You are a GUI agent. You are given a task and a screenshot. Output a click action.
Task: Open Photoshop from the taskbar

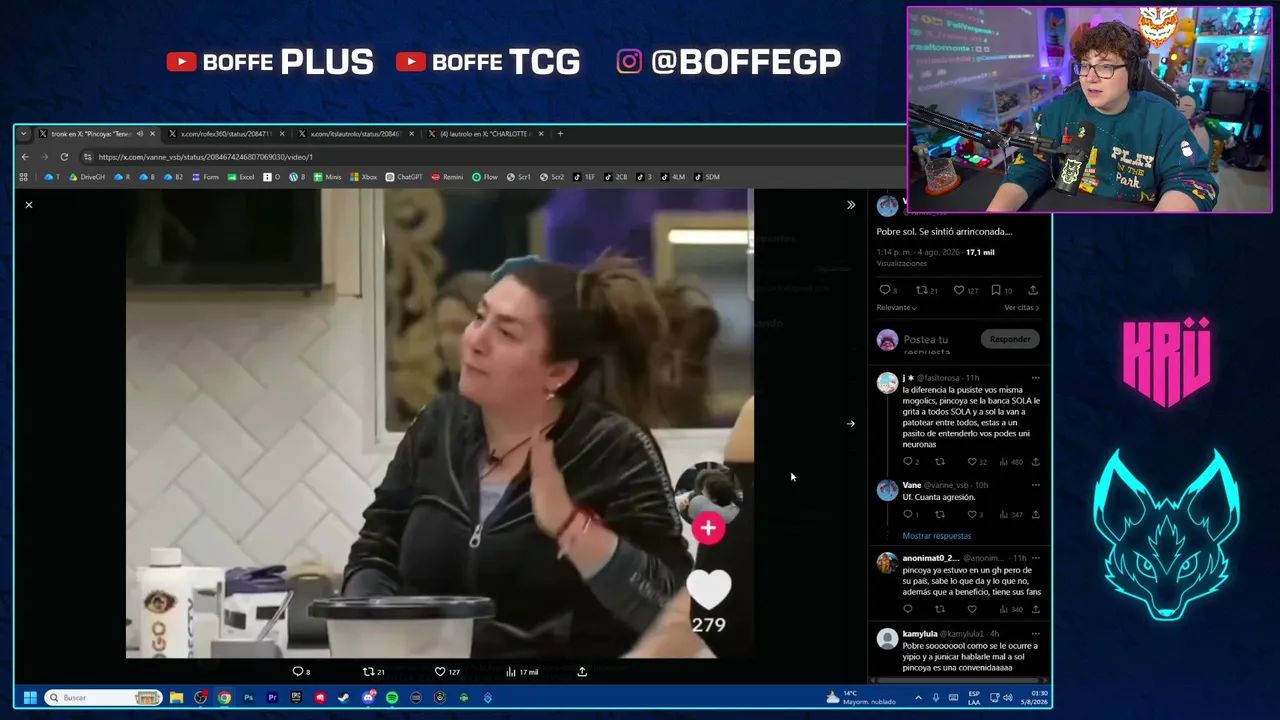click(248, 698)
